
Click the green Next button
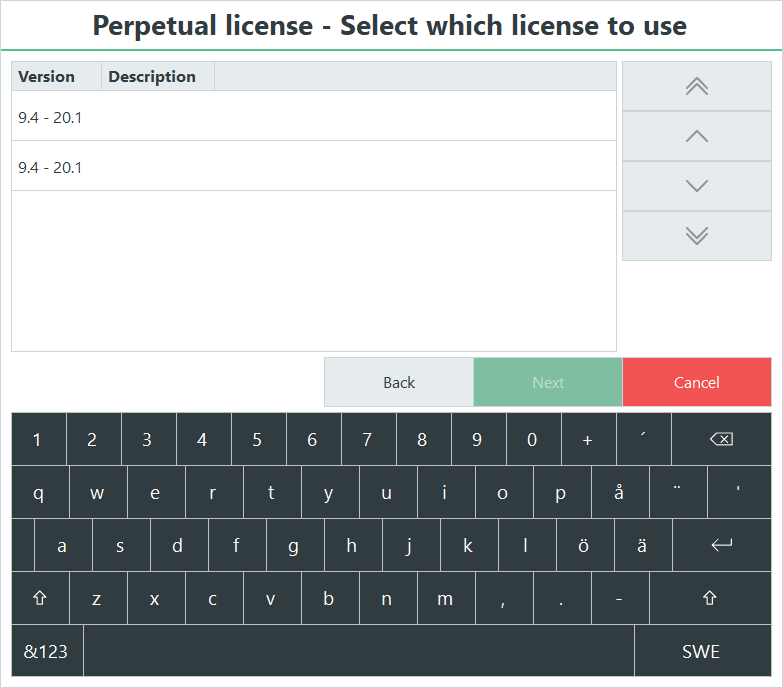click(548, 382)
